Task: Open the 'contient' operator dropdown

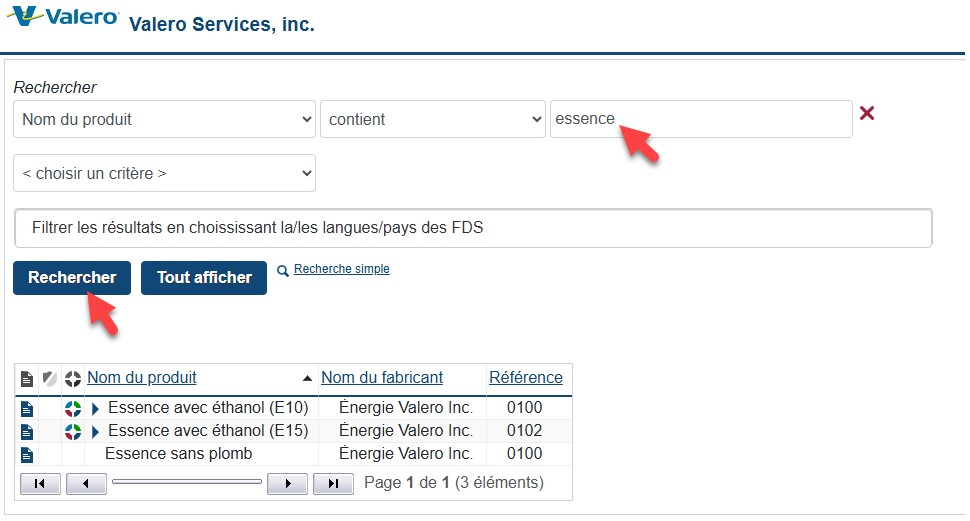Action: pyautogui.click(x=432, y=119)
